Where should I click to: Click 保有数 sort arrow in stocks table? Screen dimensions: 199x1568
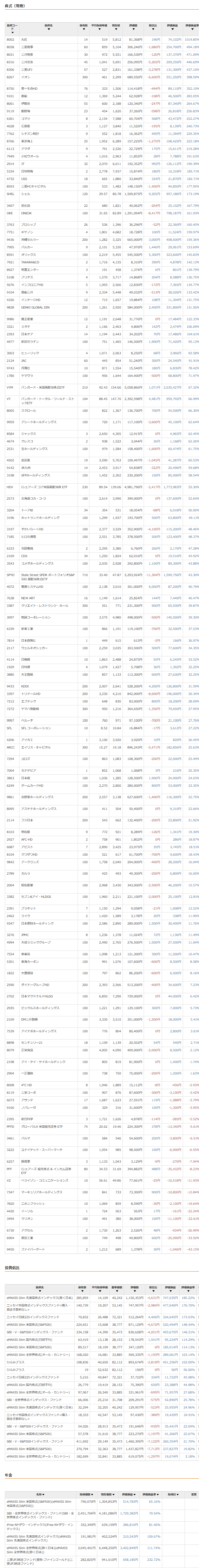(83, 26)
